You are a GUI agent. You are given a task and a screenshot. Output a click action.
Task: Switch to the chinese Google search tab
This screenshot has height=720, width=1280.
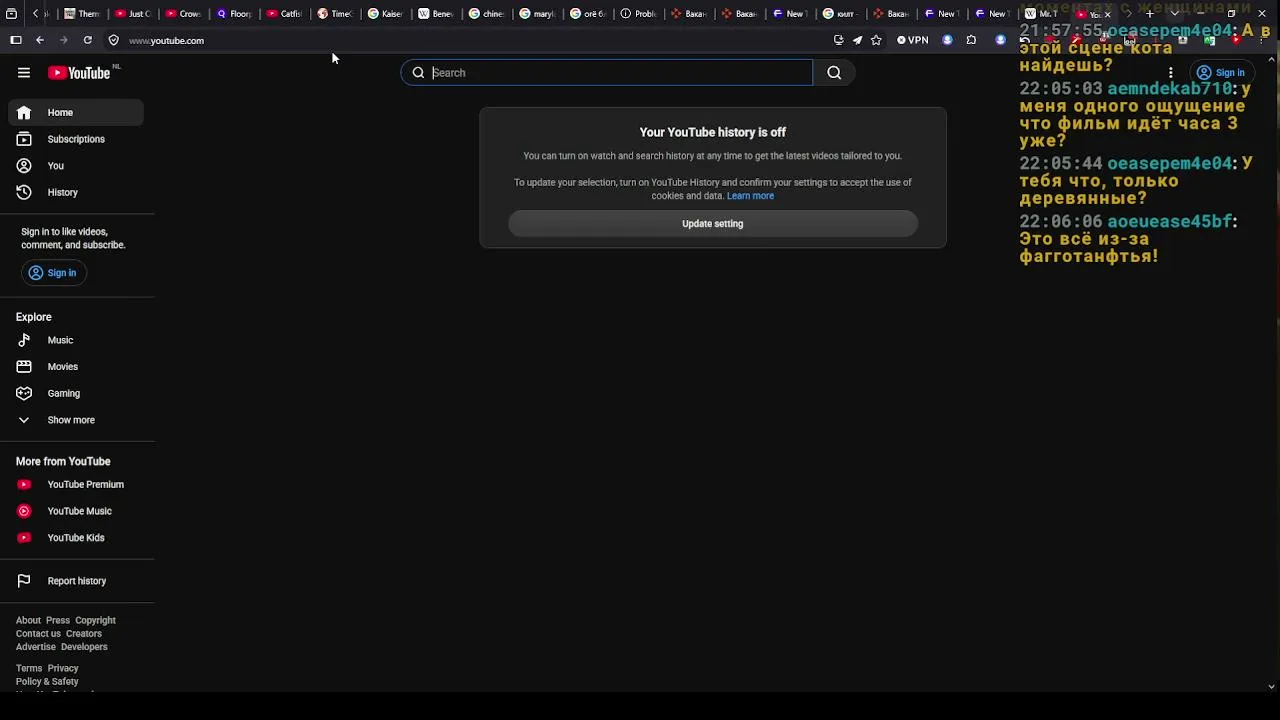point(488,14)
